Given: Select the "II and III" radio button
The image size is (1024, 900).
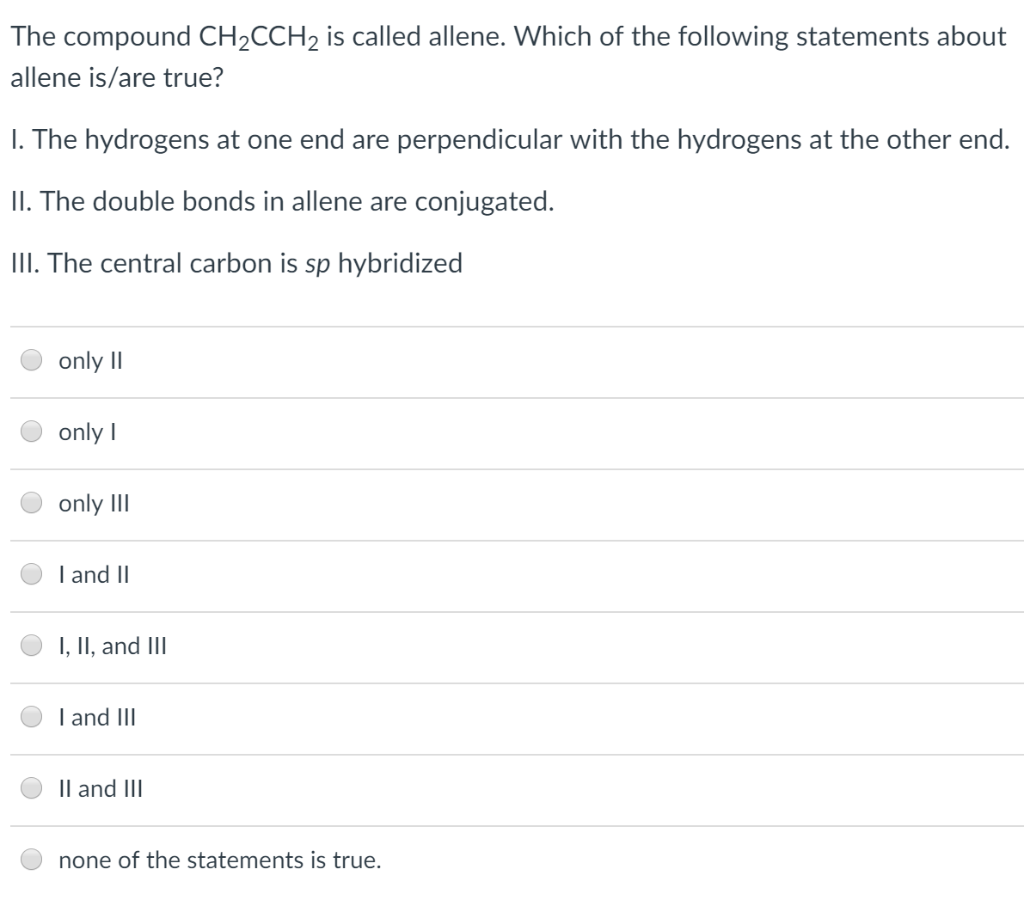Looking at the screenshot, I should coord(29,789).
